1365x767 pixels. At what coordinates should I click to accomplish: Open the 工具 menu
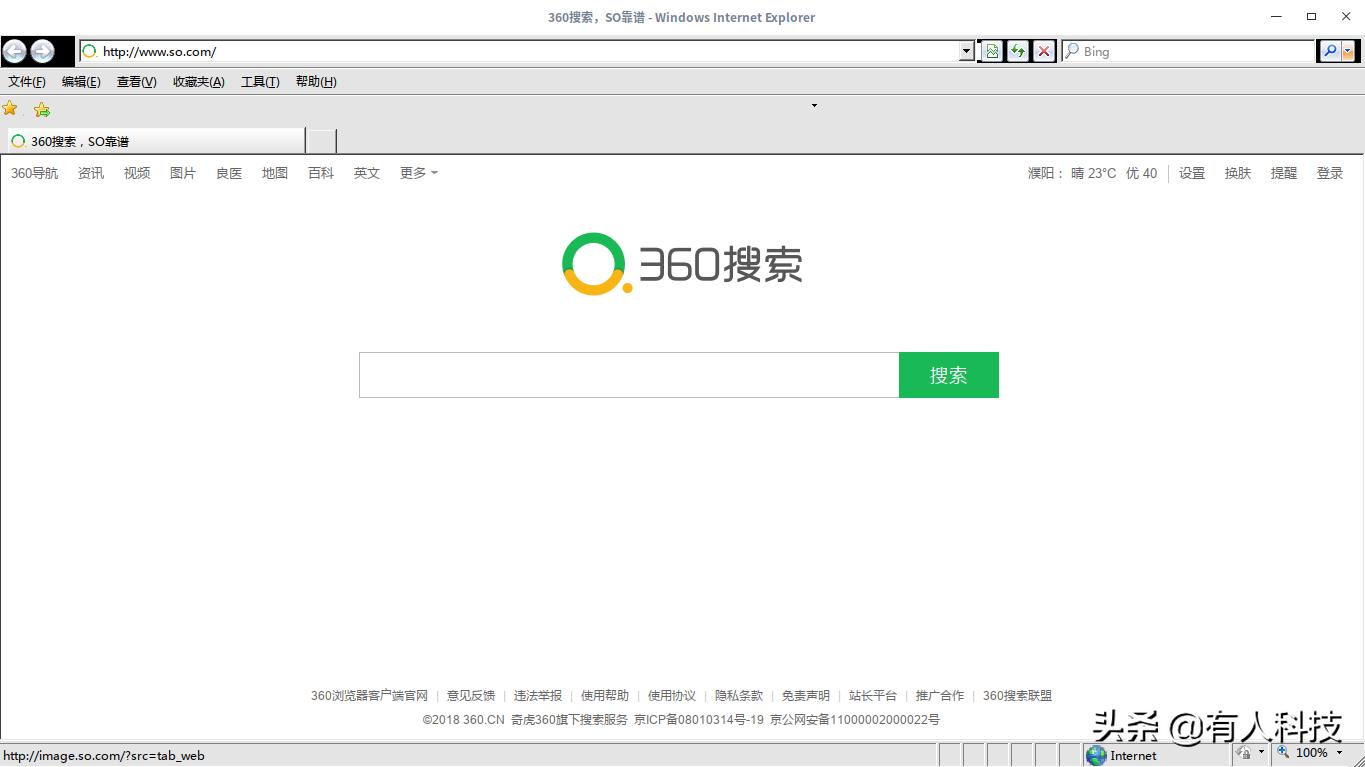click(259, 82)
